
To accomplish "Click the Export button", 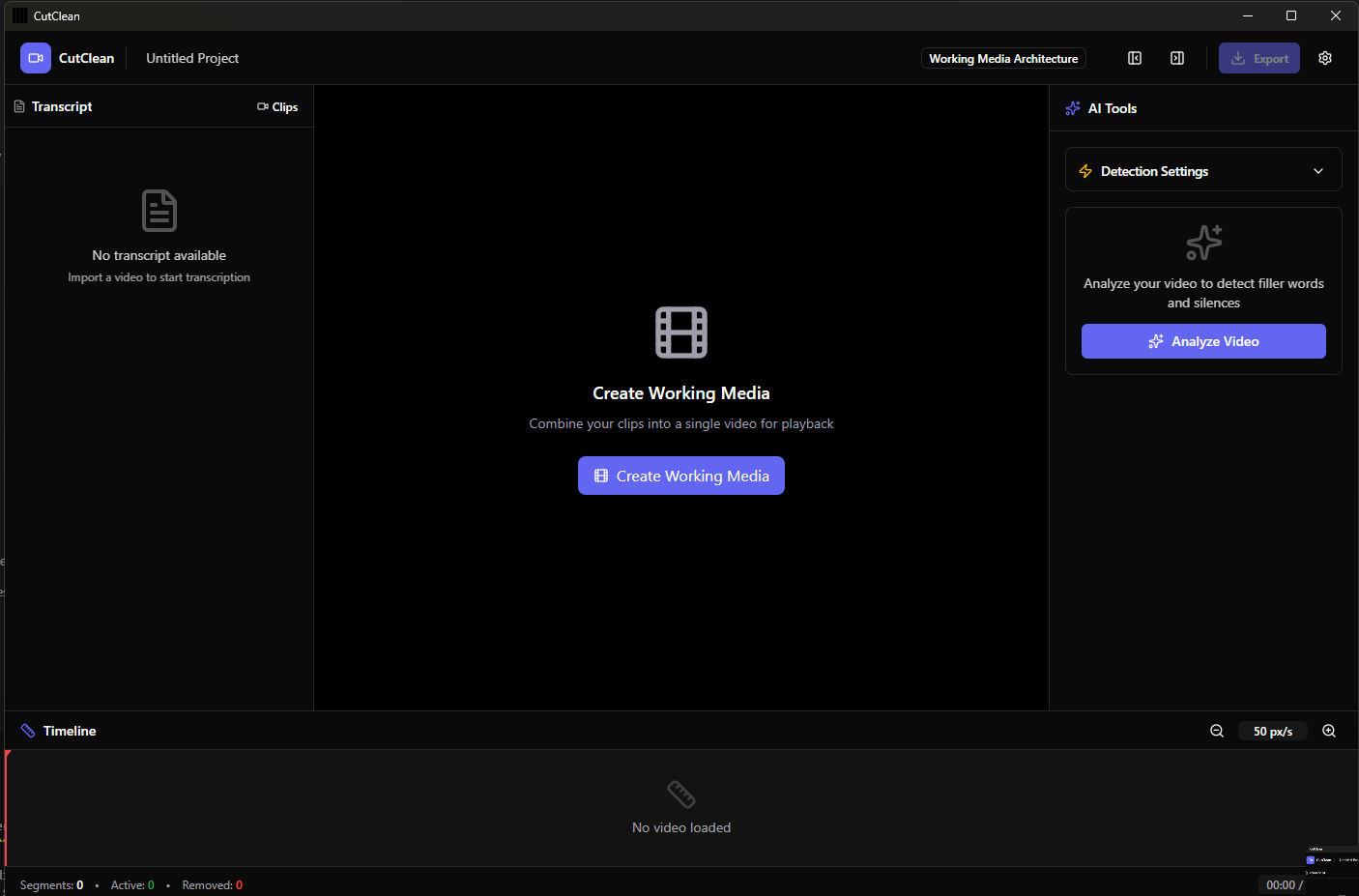I will (x=1258, y=58).
